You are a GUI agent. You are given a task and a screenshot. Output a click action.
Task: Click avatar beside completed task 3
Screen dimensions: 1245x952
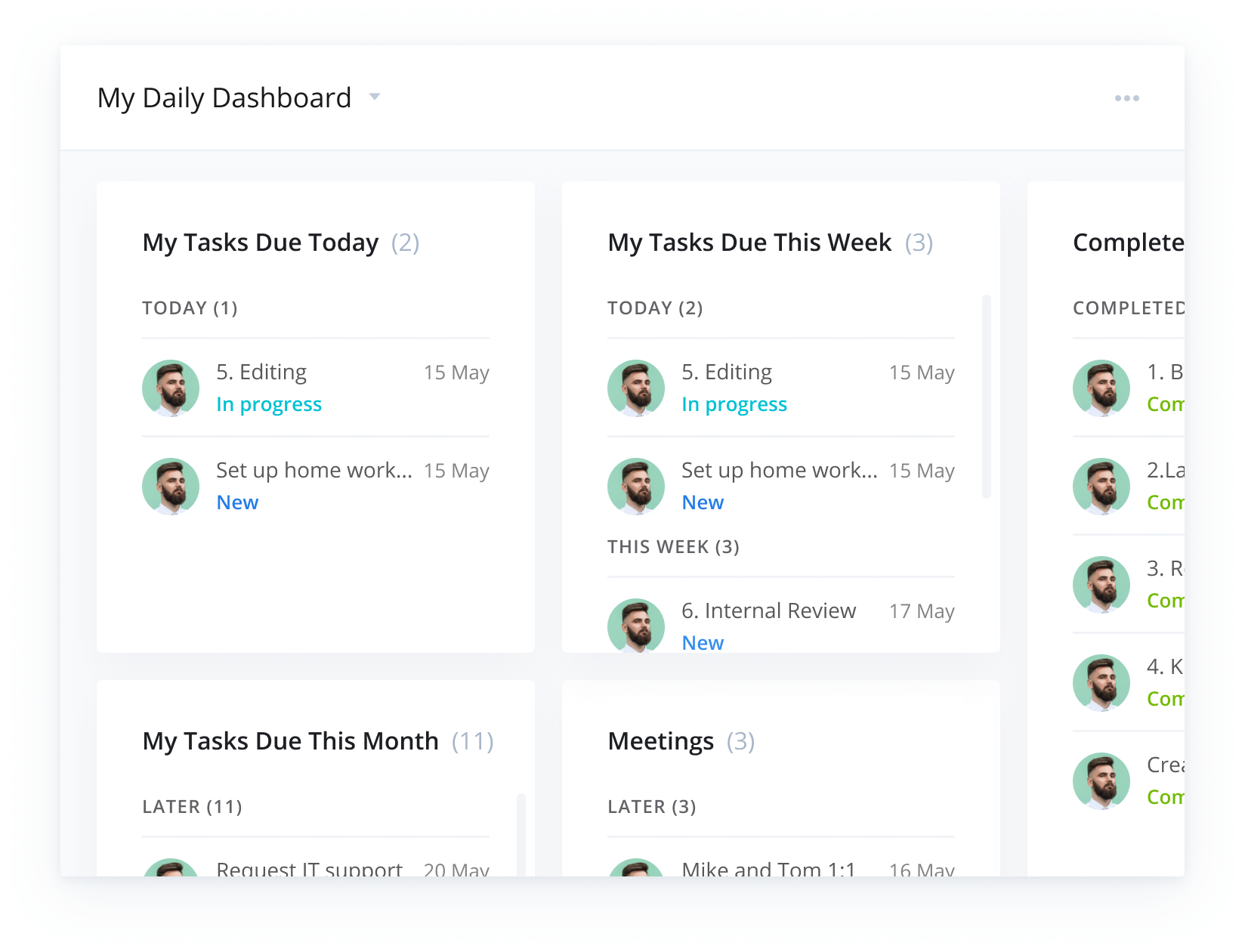click(1101, 584)
